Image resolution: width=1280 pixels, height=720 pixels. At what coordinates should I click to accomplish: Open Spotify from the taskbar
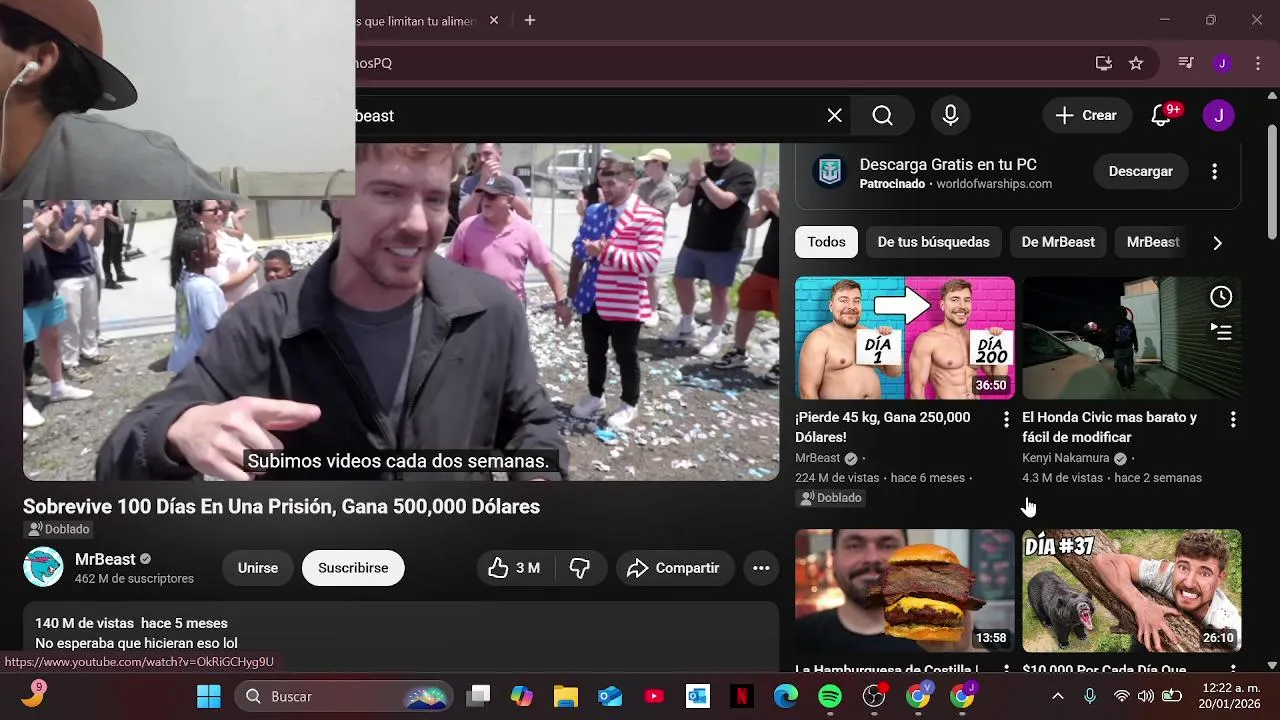(x=830, y=696)
